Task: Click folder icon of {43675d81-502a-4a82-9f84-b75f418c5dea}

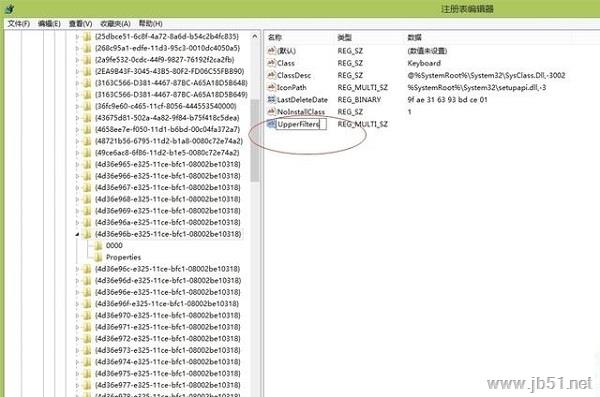Action: pos(87,118)
